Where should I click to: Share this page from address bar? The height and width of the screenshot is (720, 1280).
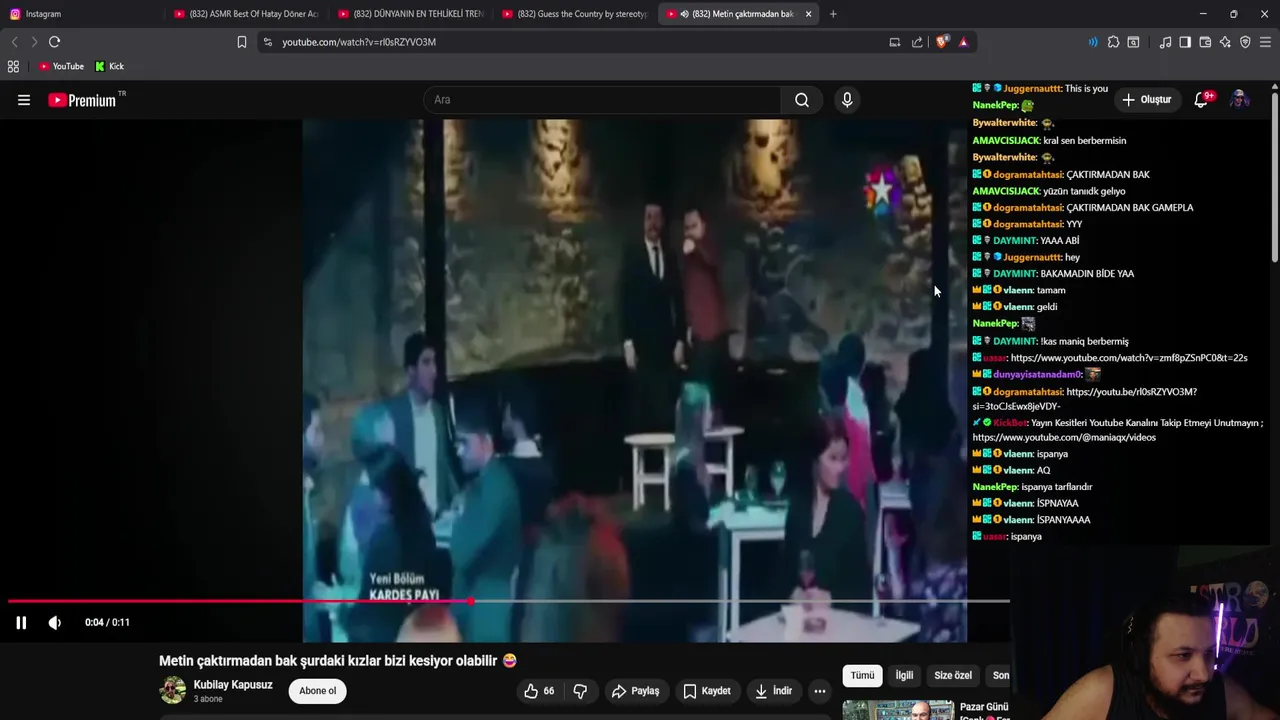click(917, 42)
